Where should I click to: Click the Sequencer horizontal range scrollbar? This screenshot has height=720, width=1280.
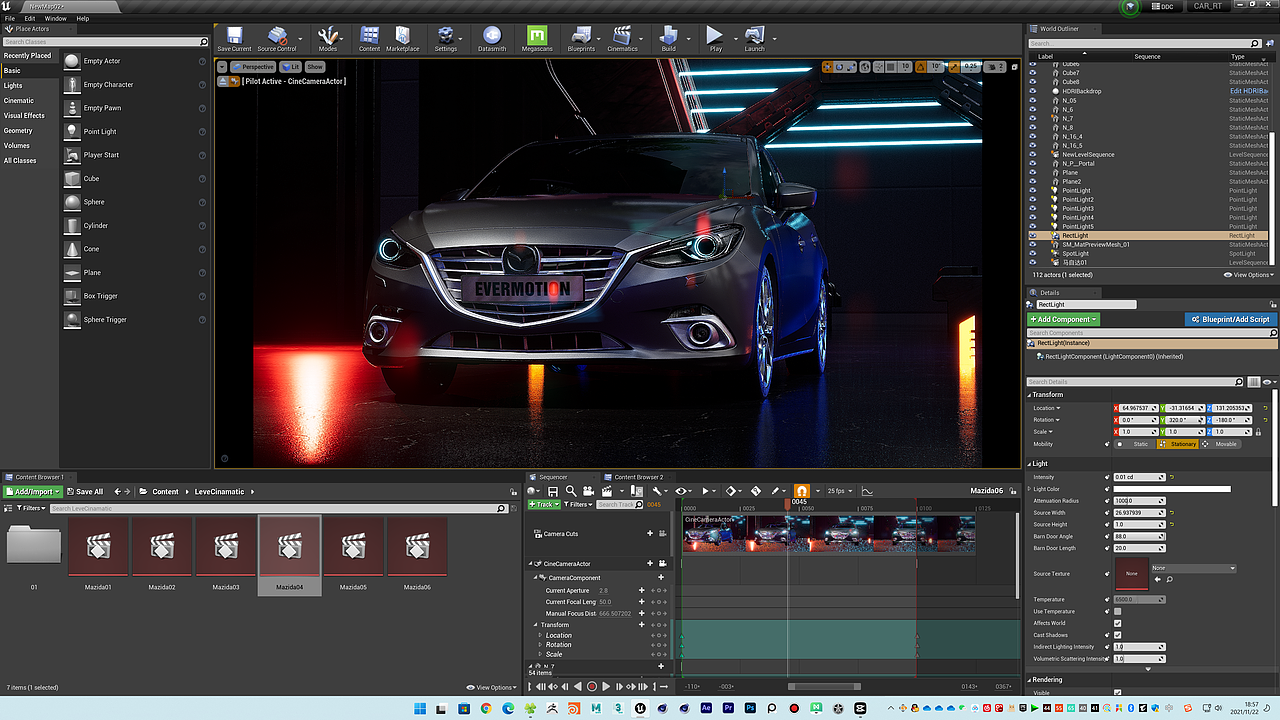tap(824, 687)
